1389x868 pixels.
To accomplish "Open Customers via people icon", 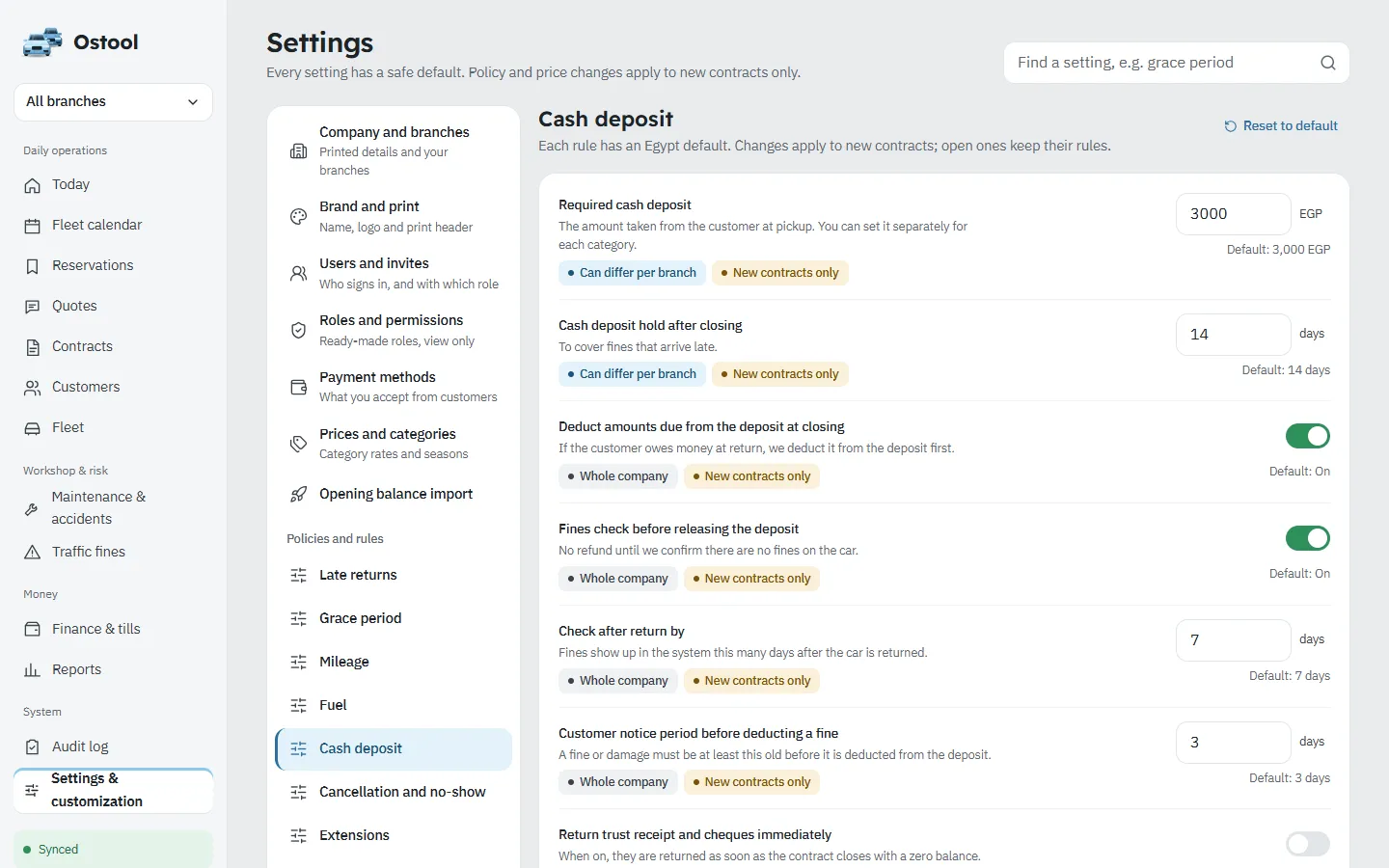I will click(33, 388).
